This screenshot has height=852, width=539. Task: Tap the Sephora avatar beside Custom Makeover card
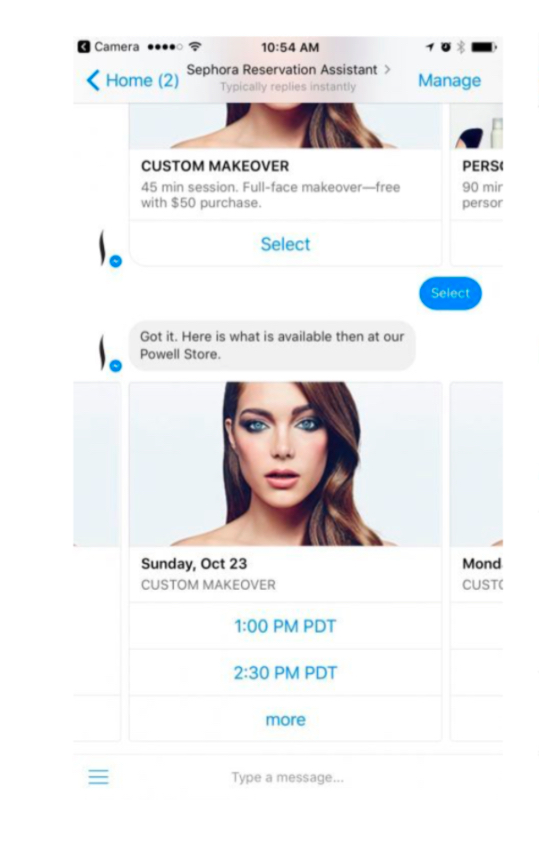pyautogui.click(x=109, y=249)
